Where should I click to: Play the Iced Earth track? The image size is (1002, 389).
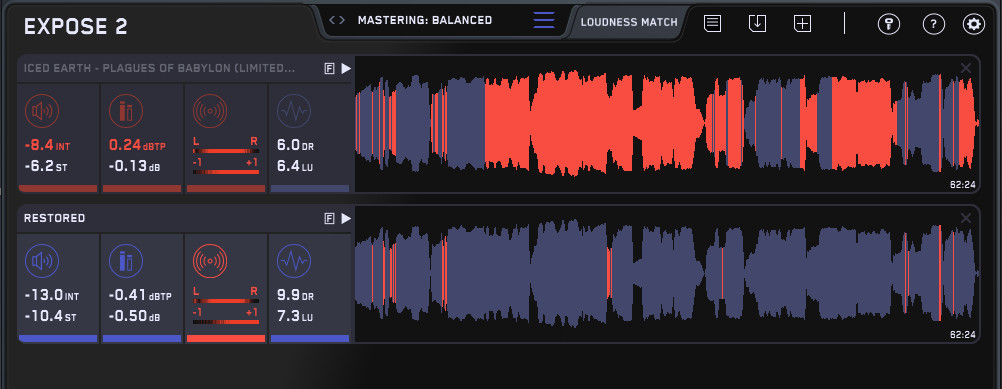click(x=346, y=69)
